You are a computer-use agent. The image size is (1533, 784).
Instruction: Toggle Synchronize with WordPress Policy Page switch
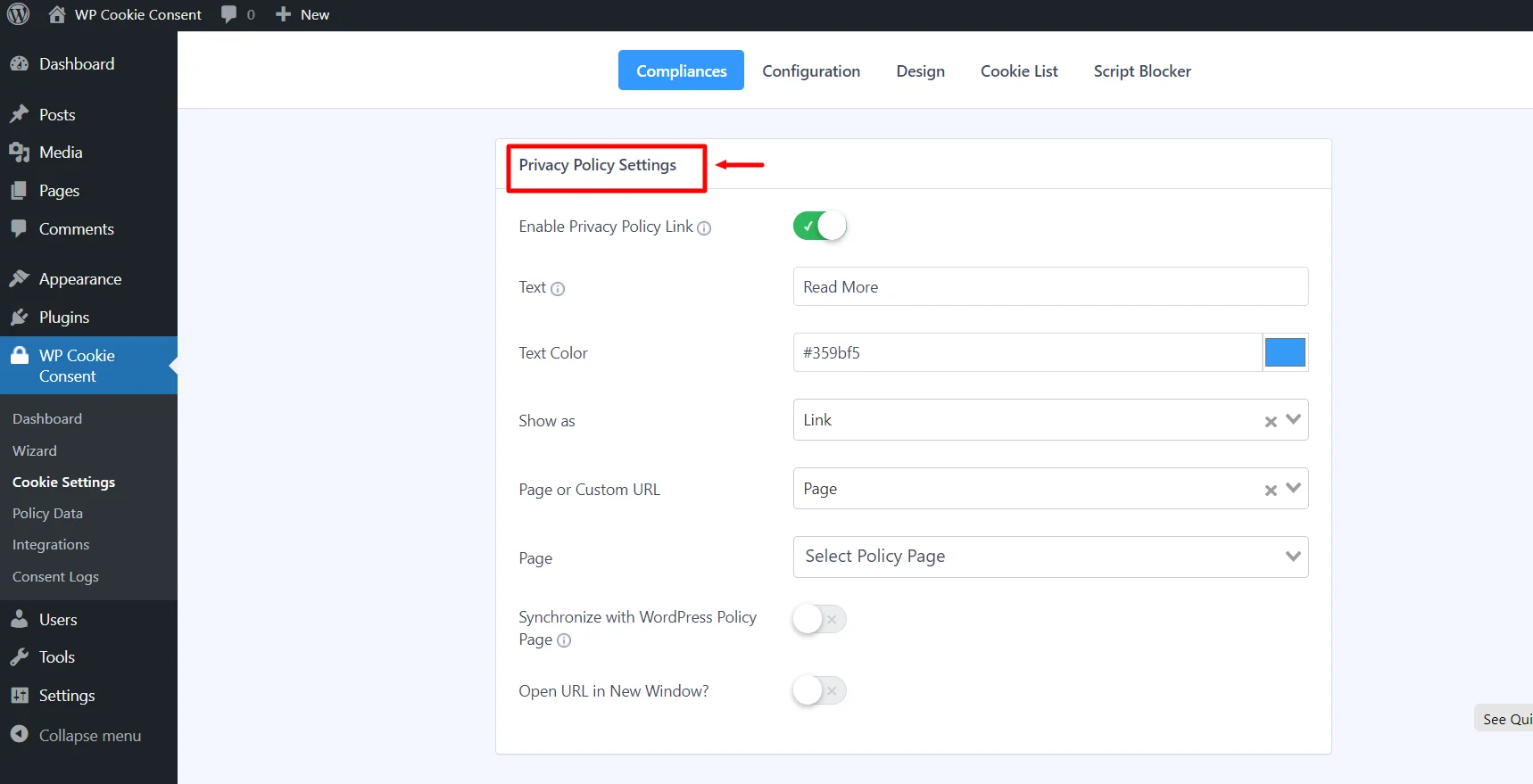coord(819,619)
